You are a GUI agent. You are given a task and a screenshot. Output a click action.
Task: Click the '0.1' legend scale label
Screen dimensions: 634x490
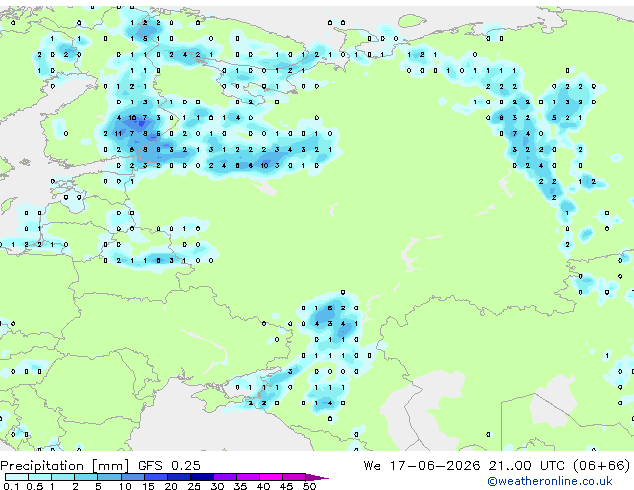(11, 486)
